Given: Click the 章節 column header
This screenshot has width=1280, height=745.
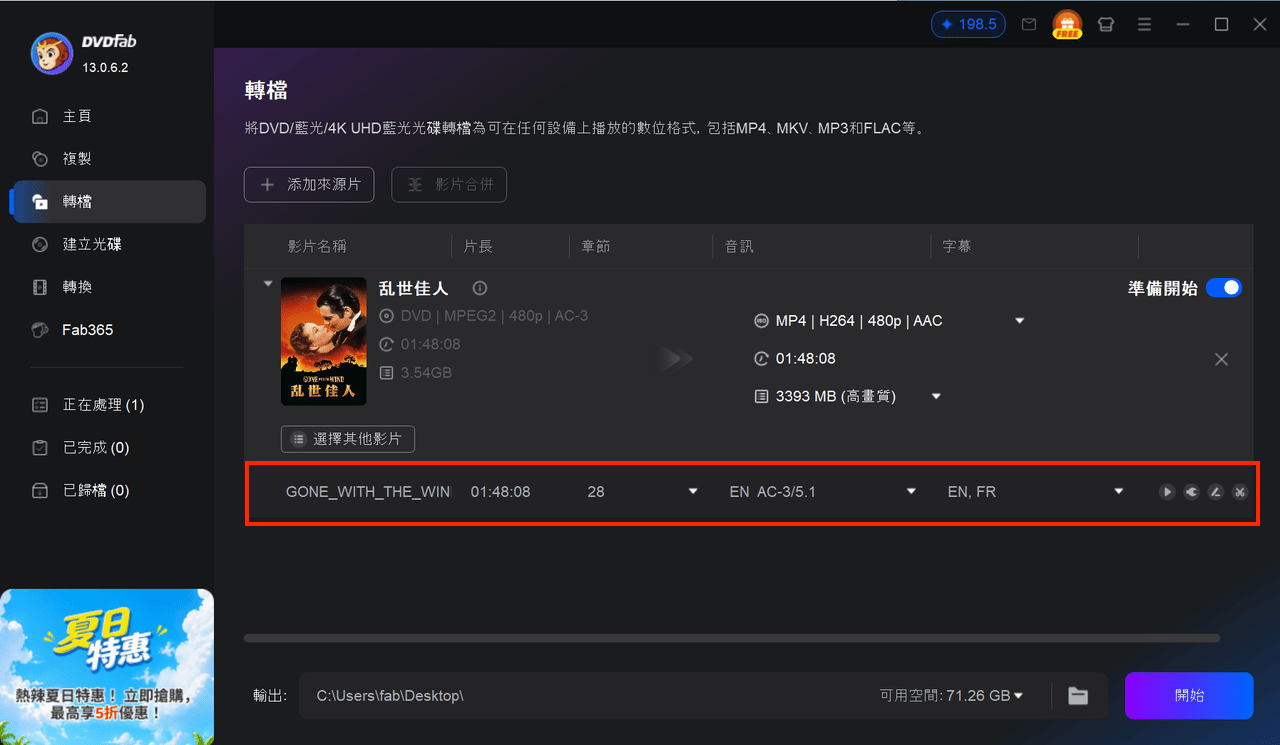Looking at the screenshot, I should 596,246.
